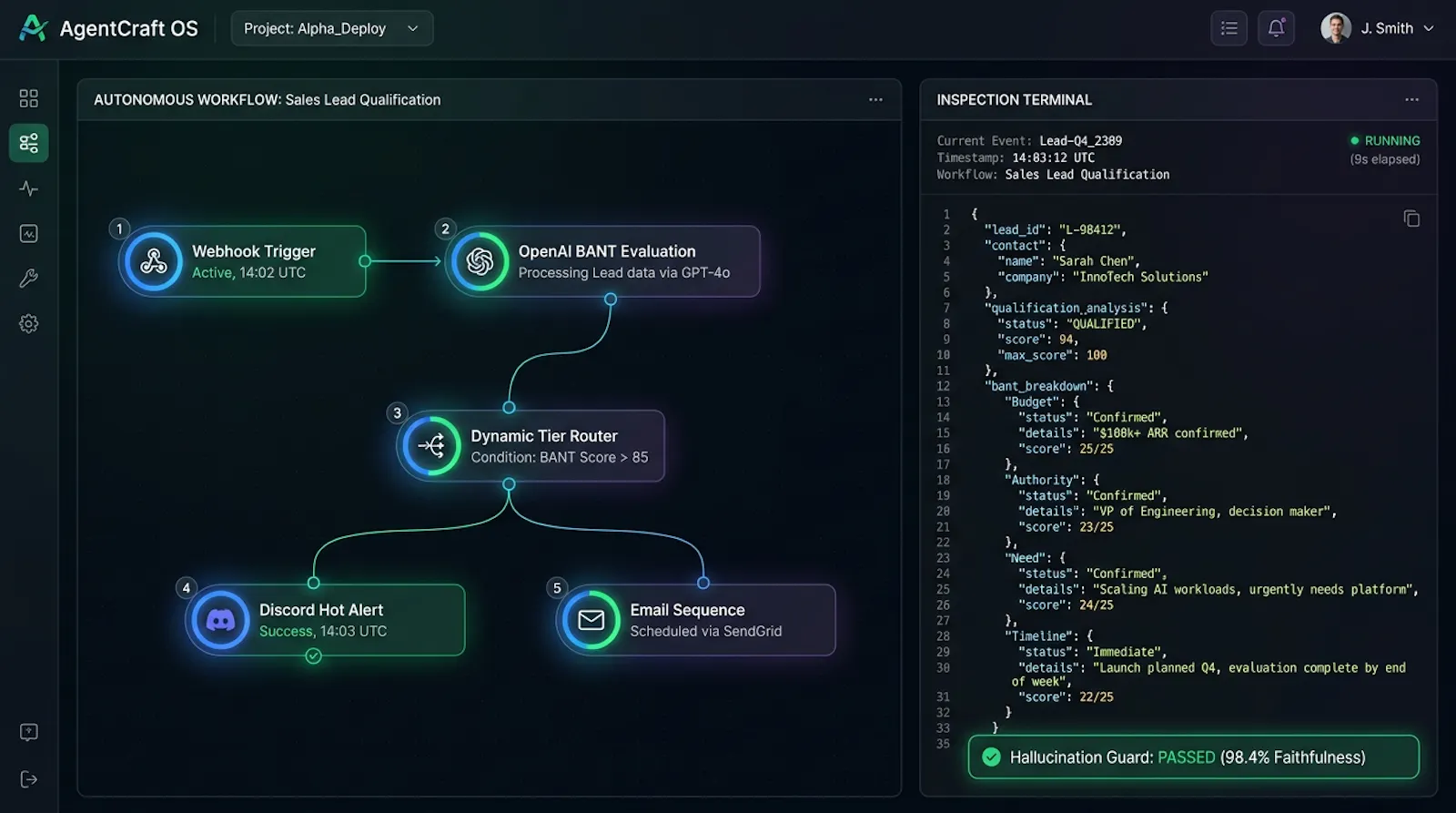Open the settings gear sidebar icon
Screen dimensions: 1456x813
click(x=29, y=323)
